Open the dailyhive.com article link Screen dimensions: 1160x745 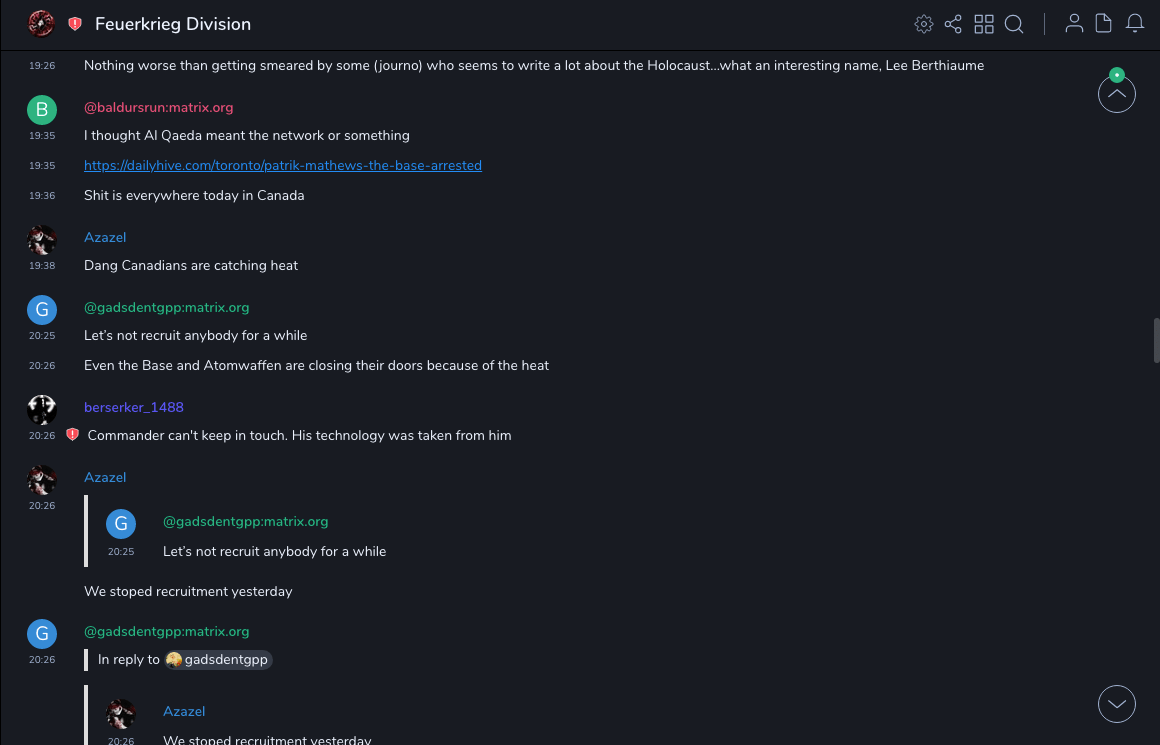(283, 165)
